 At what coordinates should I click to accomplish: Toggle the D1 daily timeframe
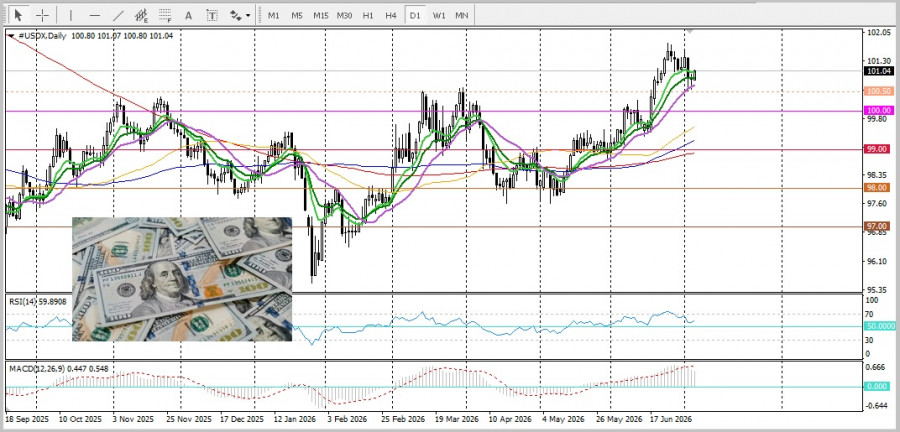point(414,15)
